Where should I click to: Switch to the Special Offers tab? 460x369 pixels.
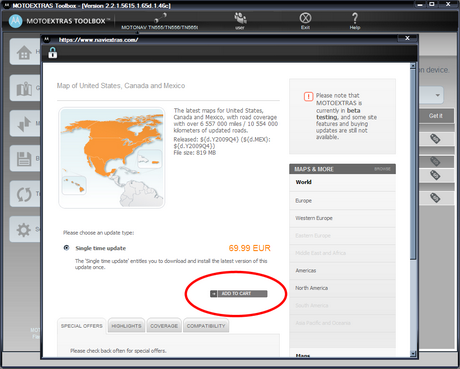coord(82,326)
